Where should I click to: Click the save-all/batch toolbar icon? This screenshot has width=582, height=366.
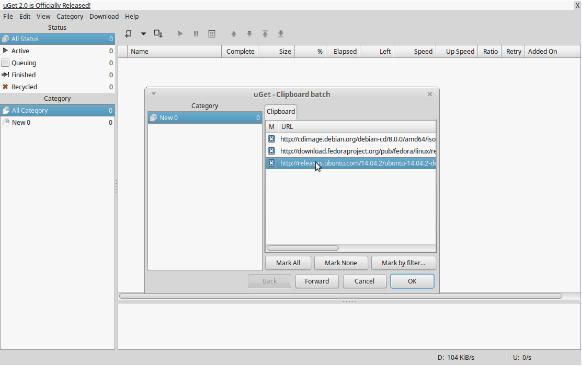pos(158,34)
